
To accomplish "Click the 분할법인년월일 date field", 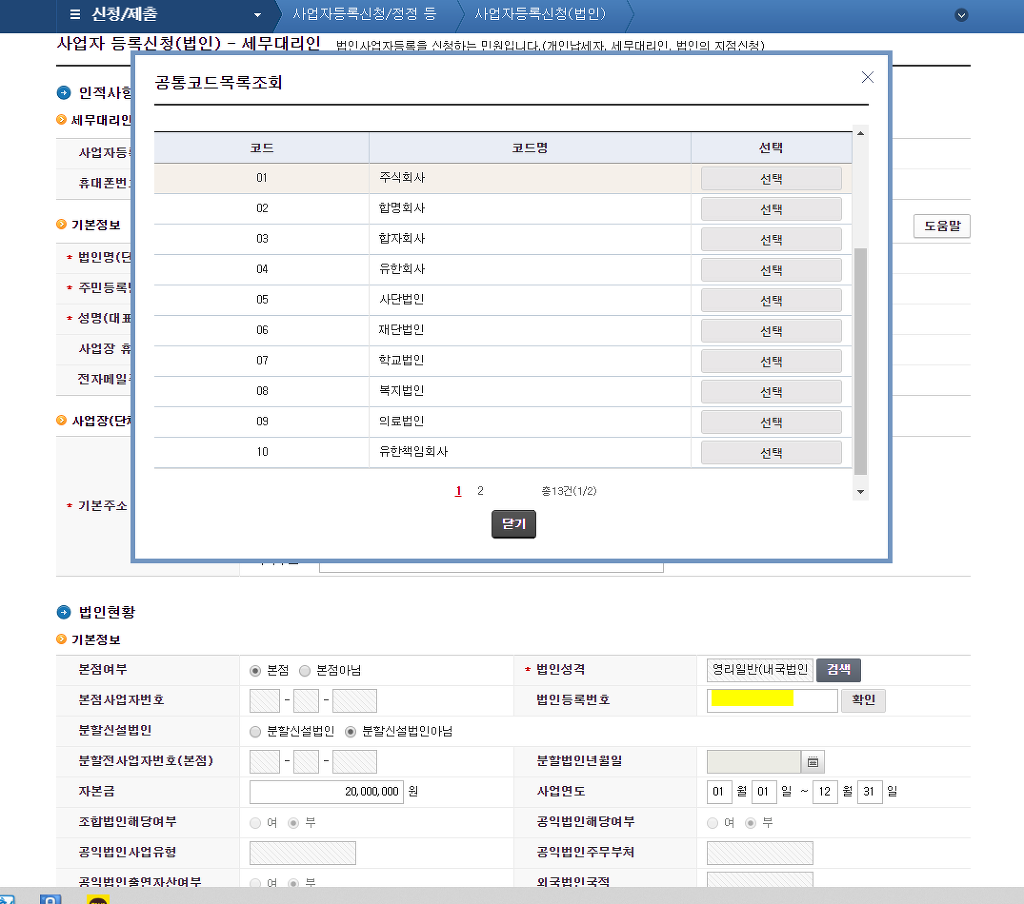I will click(754, 762).
